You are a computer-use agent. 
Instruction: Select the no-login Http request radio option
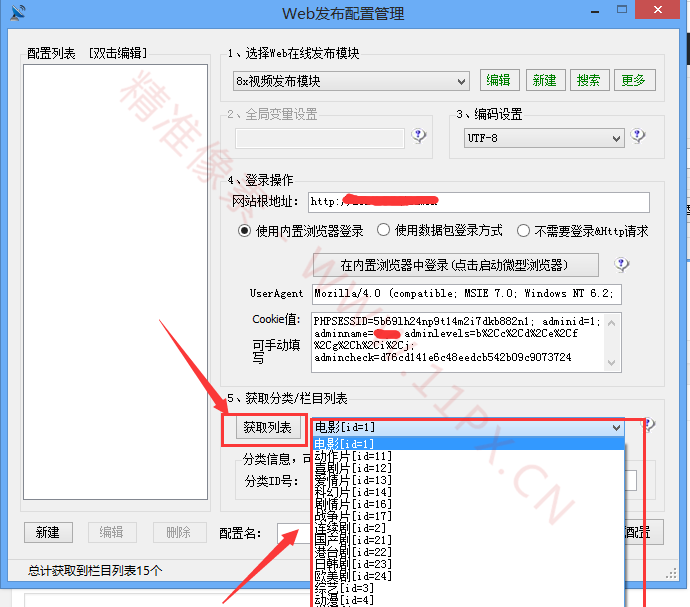pos(523,231)
